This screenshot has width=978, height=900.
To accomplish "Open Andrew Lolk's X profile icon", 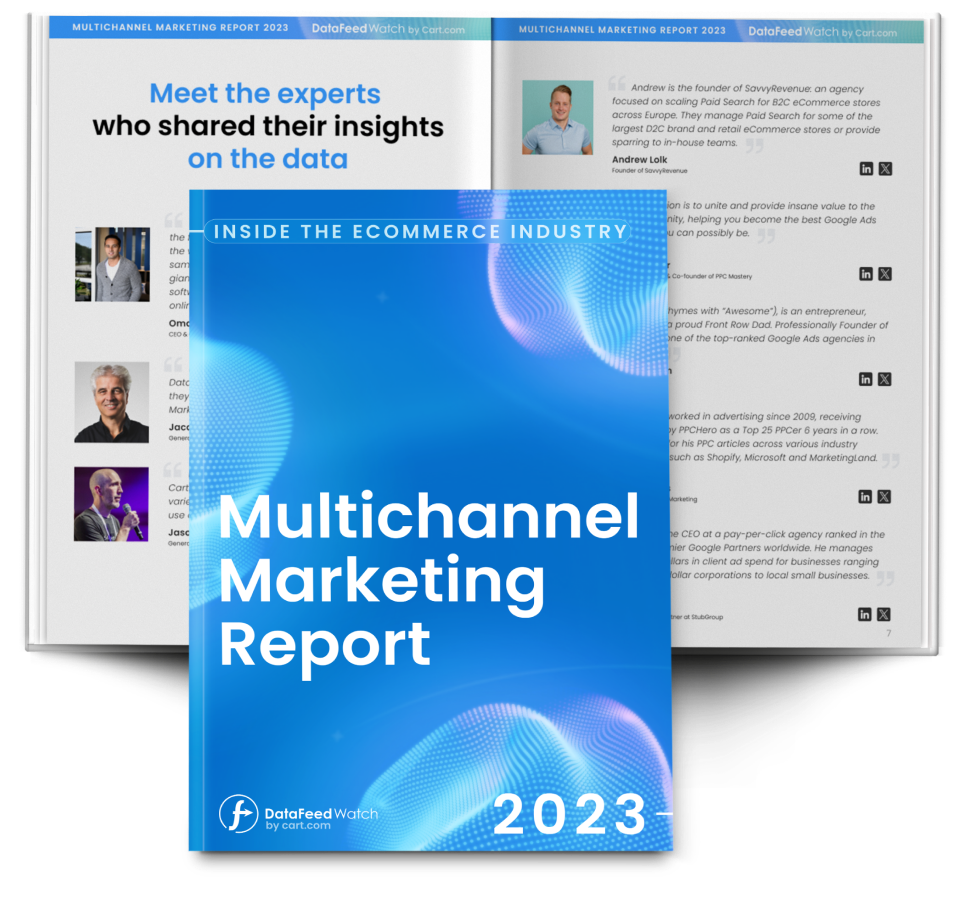I will (x=885, y=168).
